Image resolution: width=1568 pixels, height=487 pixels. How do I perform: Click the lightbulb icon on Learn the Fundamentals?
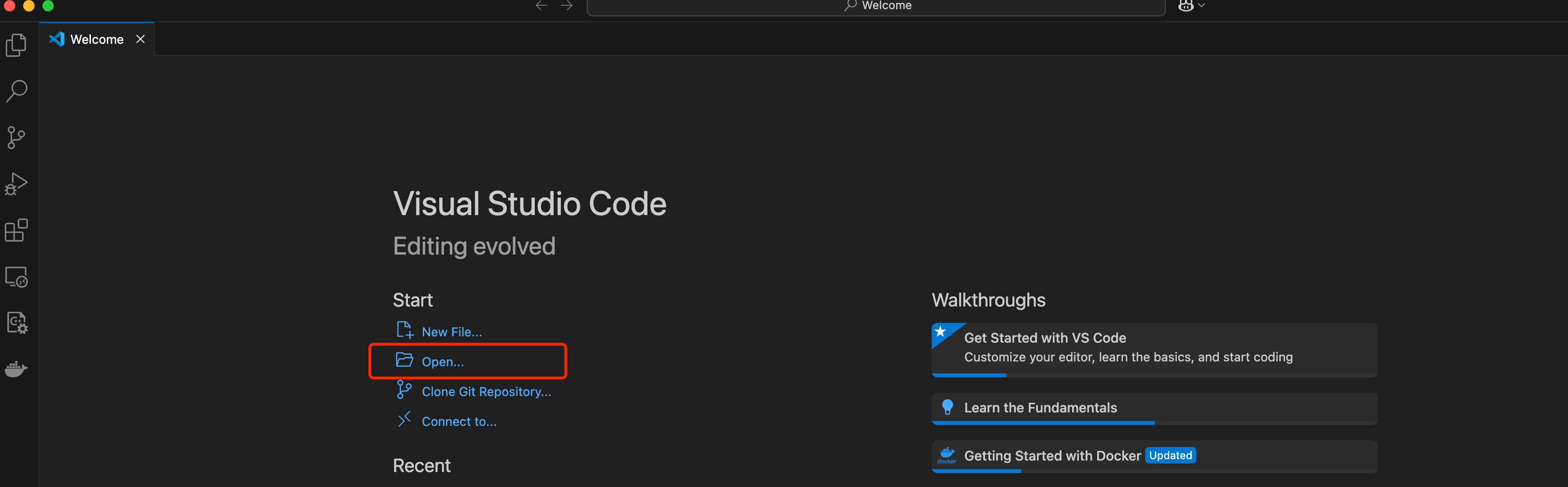click(947, 407)
